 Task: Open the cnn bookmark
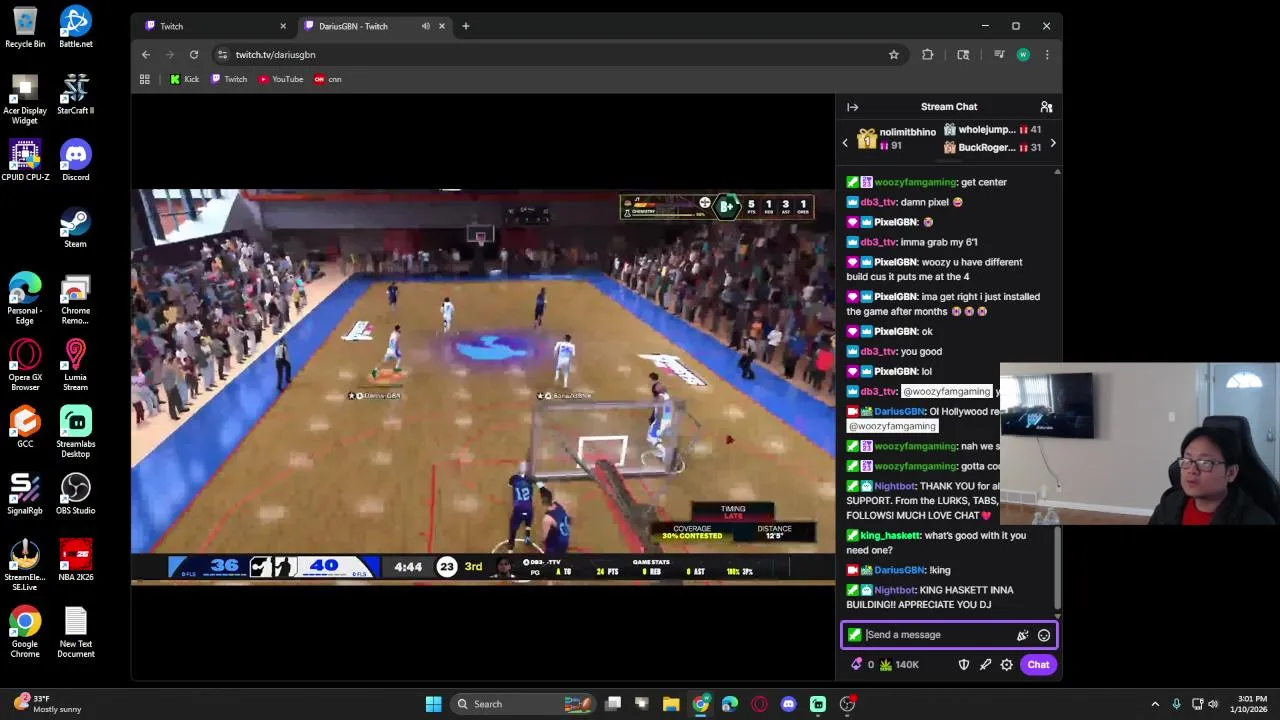pos(328,79)
